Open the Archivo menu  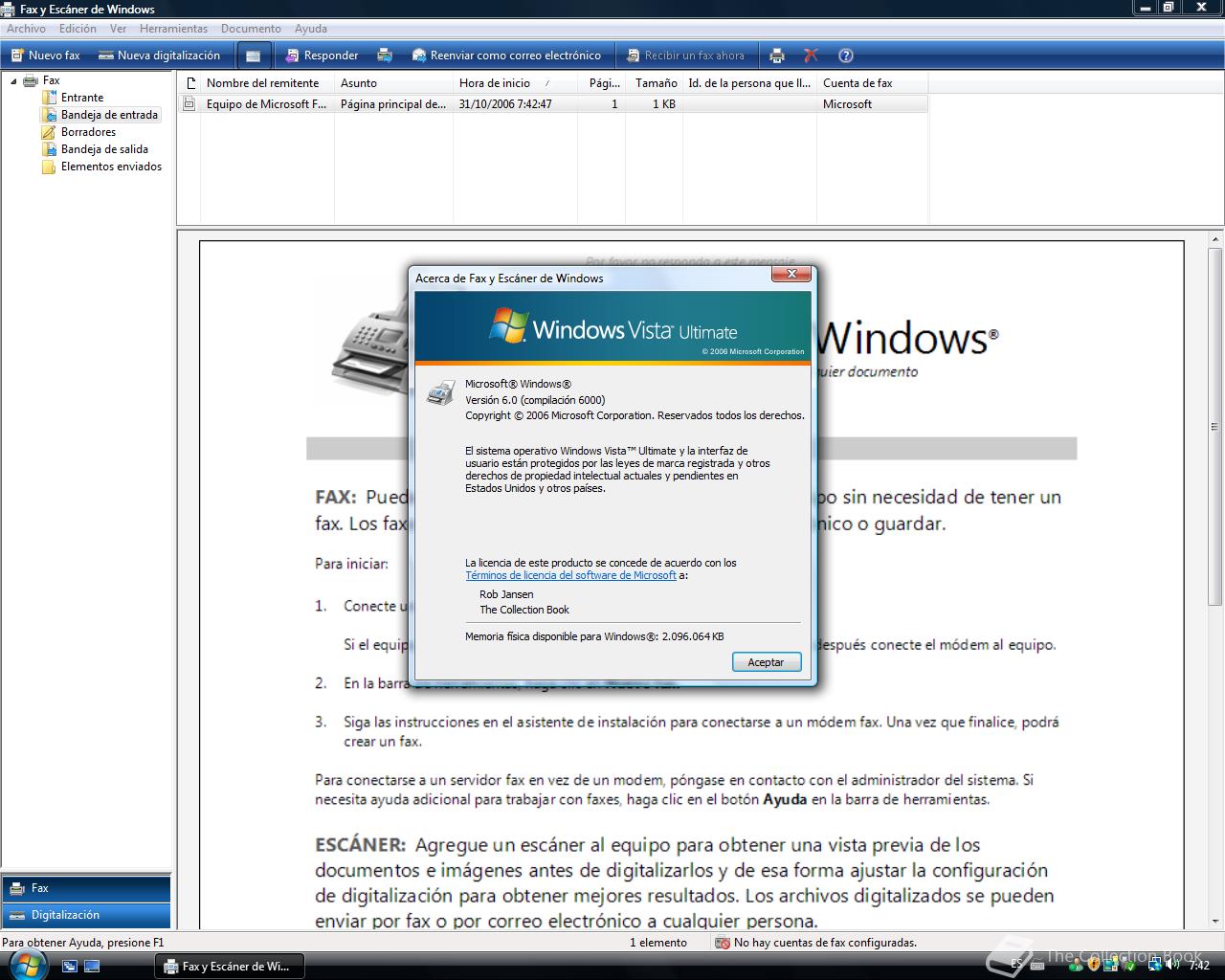[x=26, y=29]
